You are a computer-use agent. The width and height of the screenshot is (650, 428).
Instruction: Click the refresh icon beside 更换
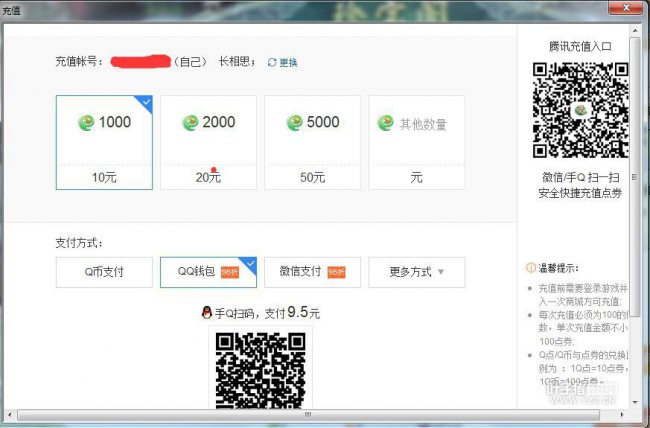272,62
